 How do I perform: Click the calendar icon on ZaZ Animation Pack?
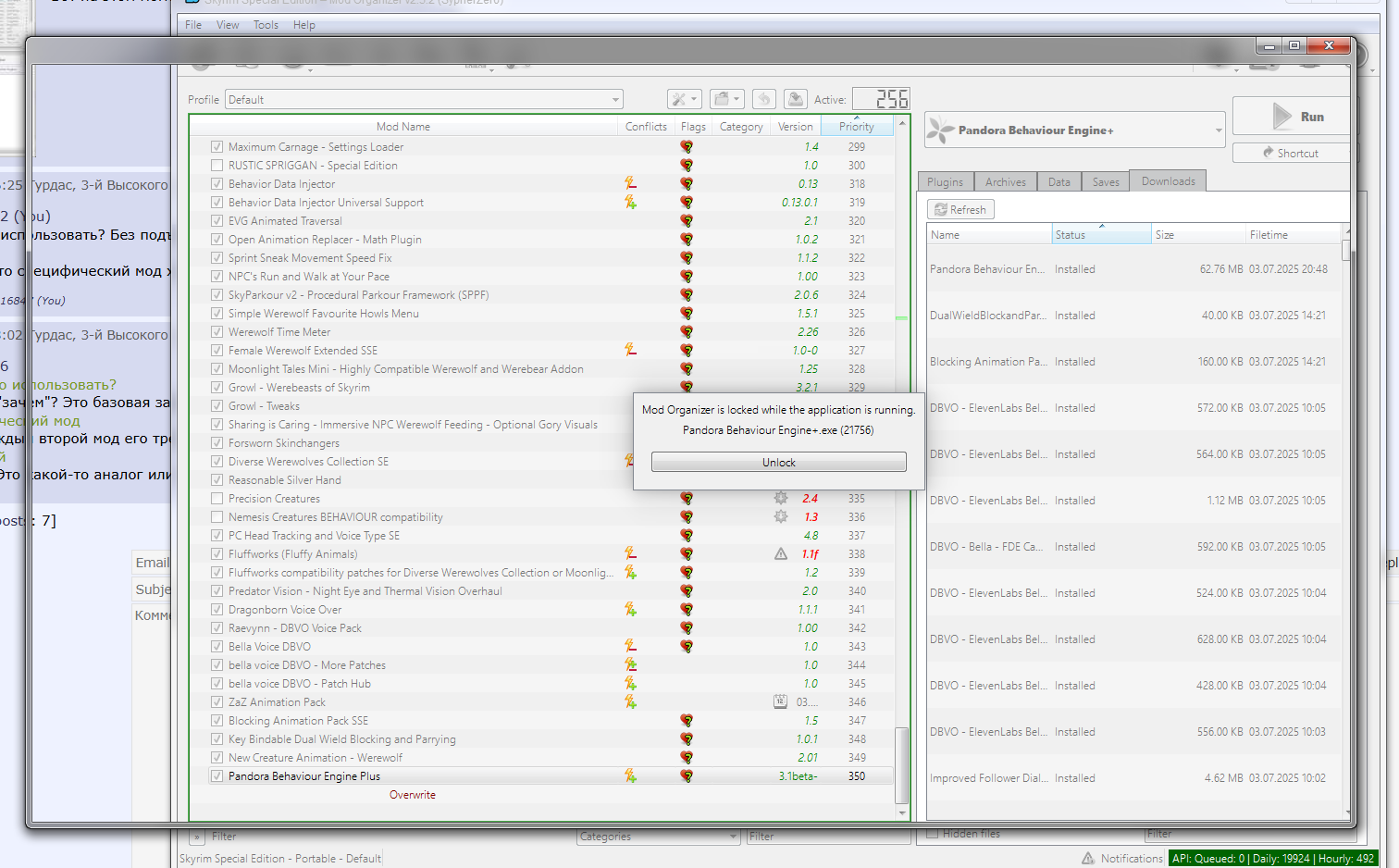(781, 701)
